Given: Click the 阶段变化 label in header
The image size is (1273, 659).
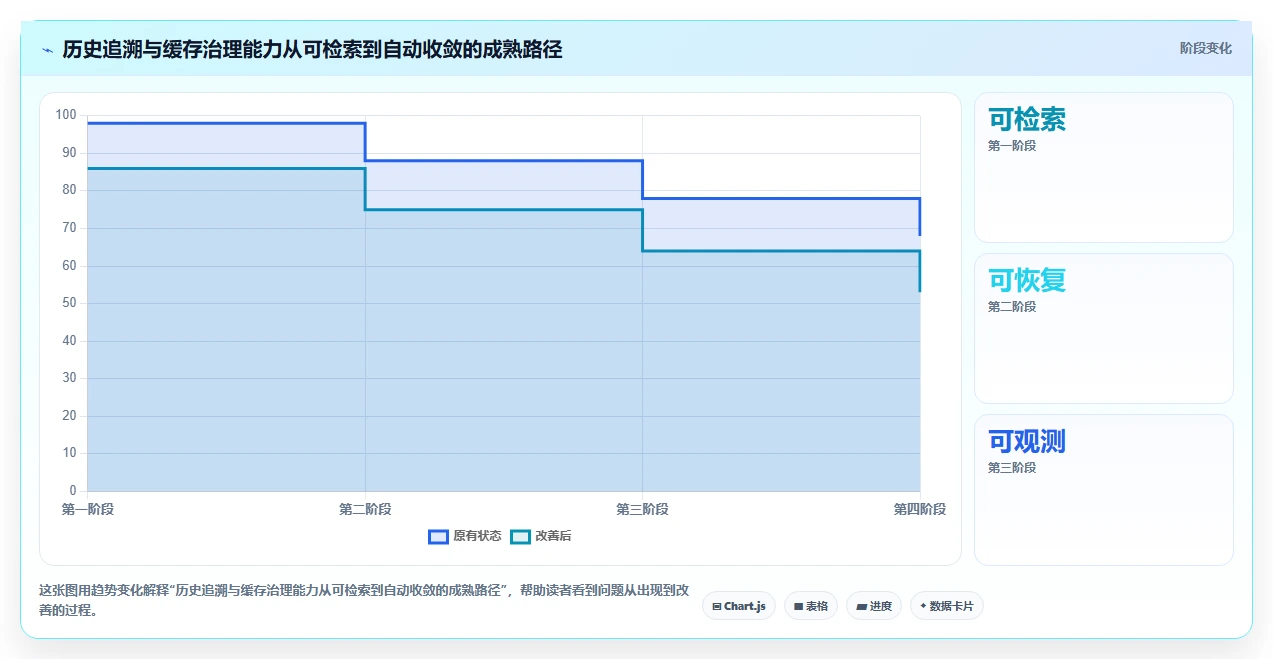Looking at the screenshot, I should [x=1206, y=48].
